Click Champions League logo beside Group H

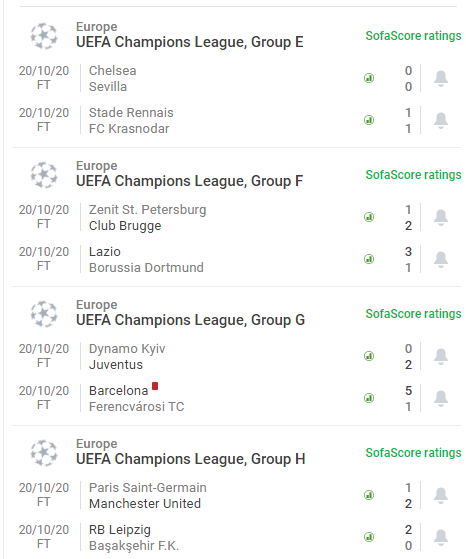click(x=43, y=453)
